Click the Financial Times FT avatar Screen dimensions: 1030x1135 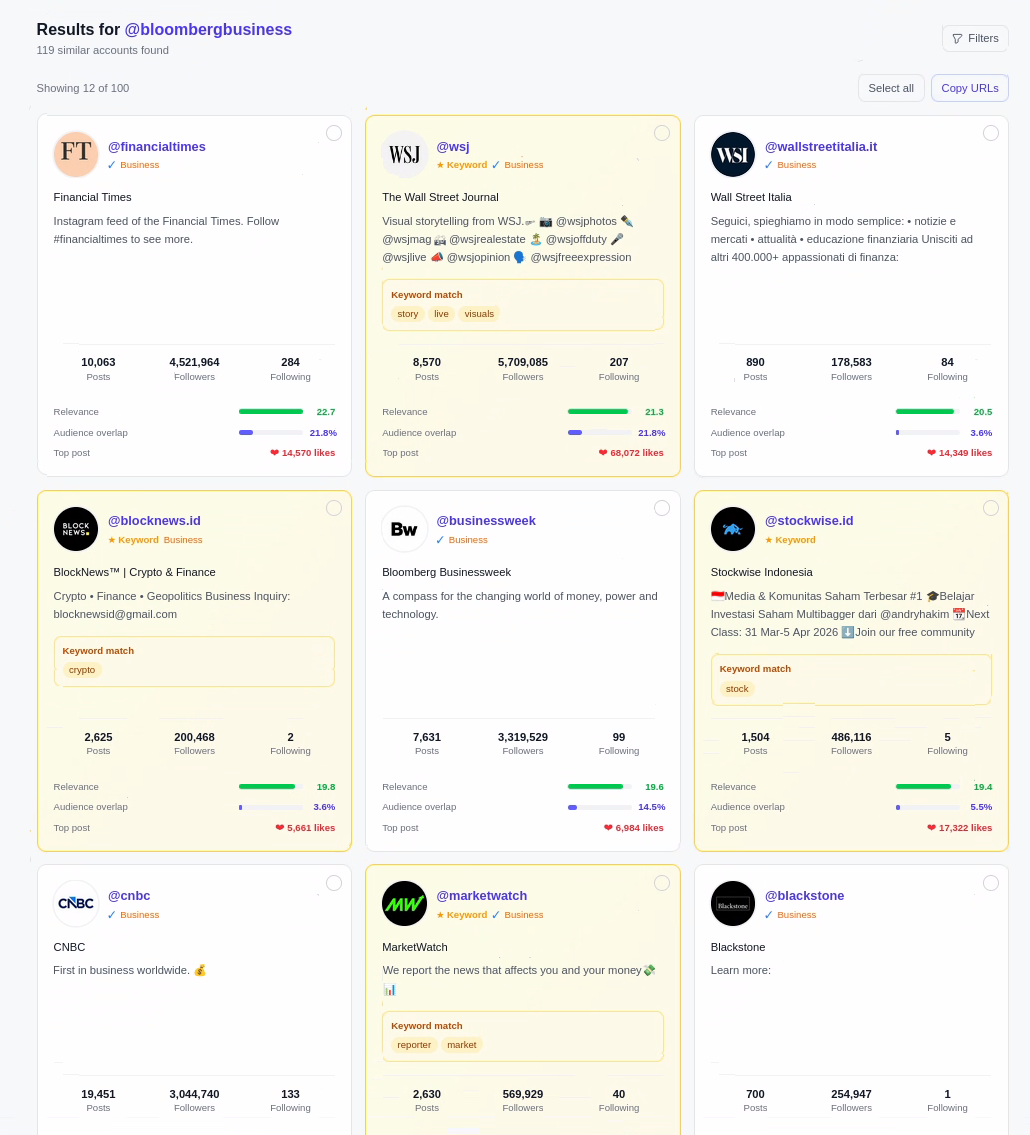point(76,154)
